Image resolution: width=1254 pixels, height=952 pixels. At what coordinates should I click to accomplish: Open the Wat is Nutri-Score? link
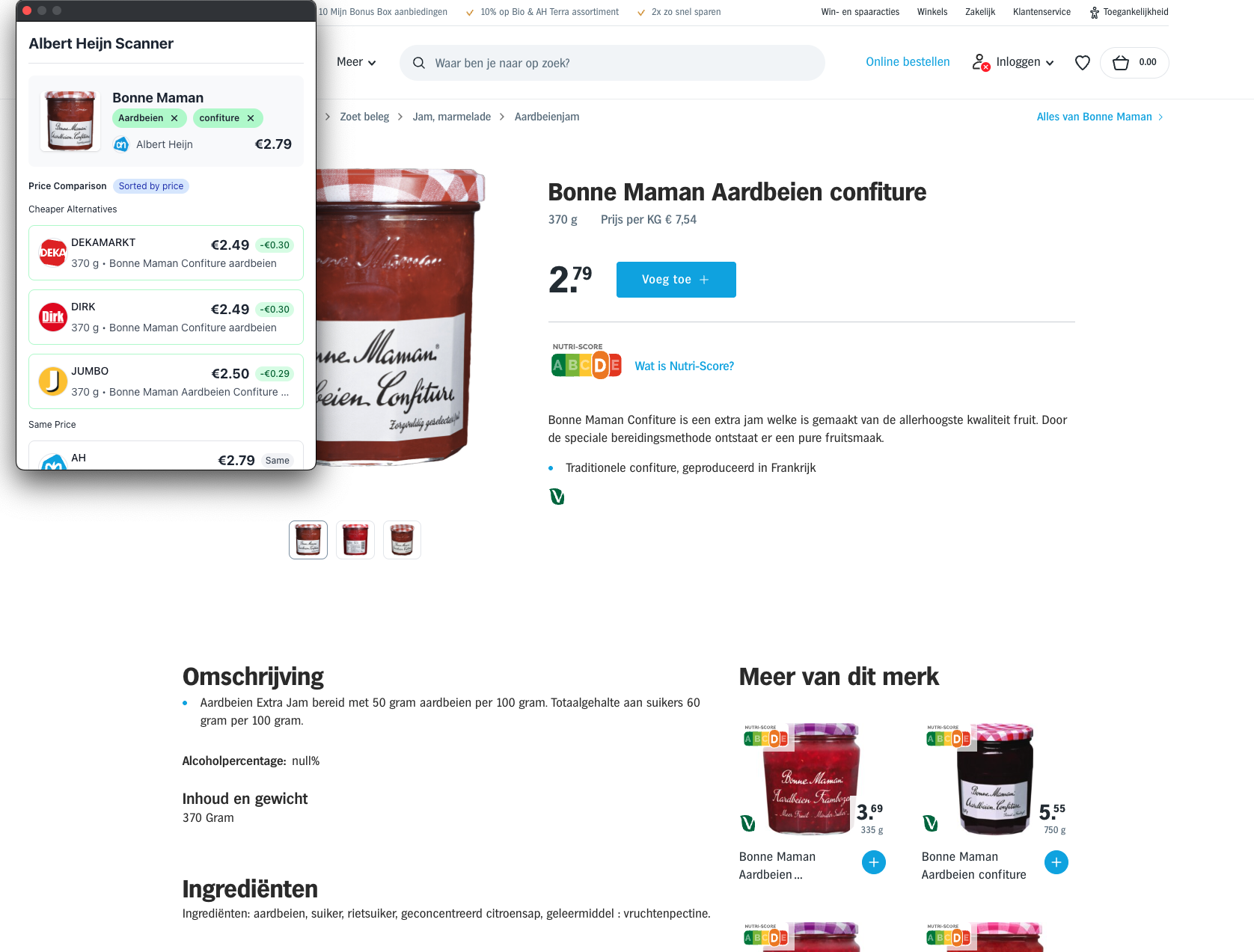pyautogui.click(x=685, y=366)
